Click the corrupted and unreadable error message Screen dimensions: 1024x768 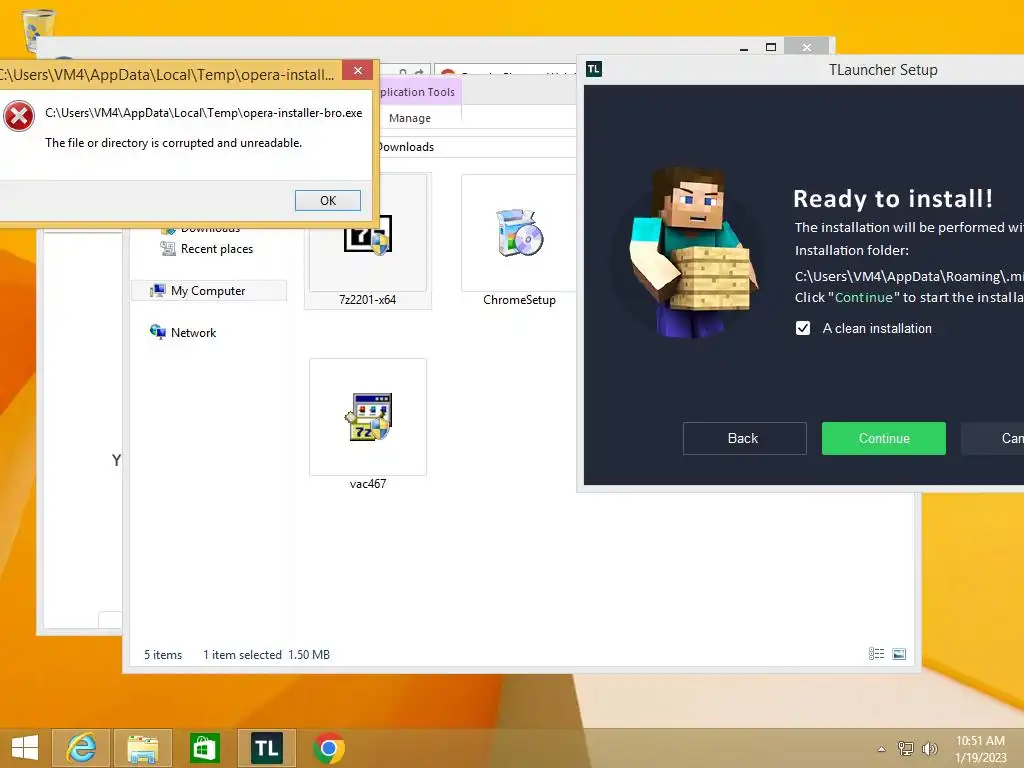pos(174,142)
